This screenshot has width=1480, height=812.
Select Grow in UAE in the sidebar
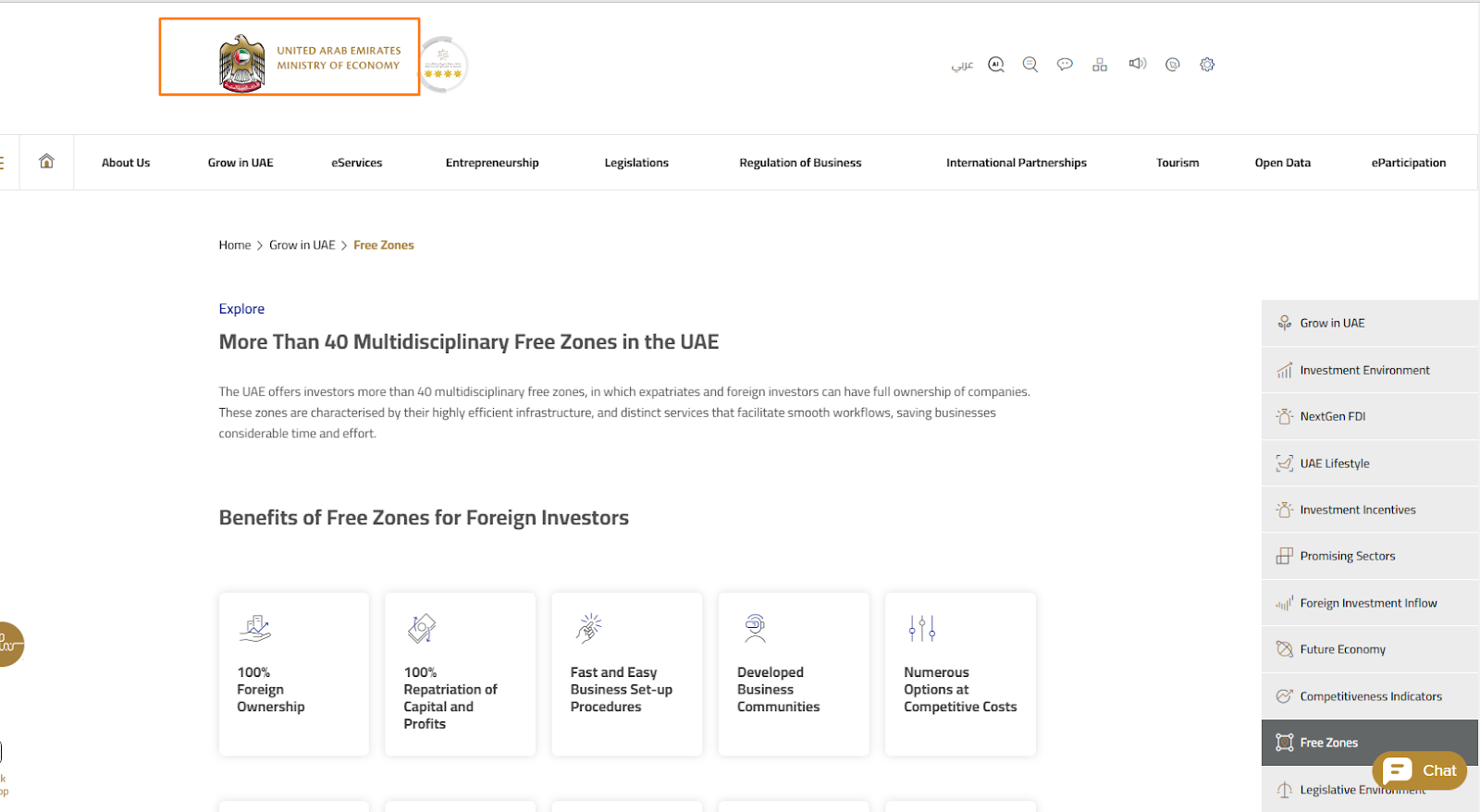1370,323
